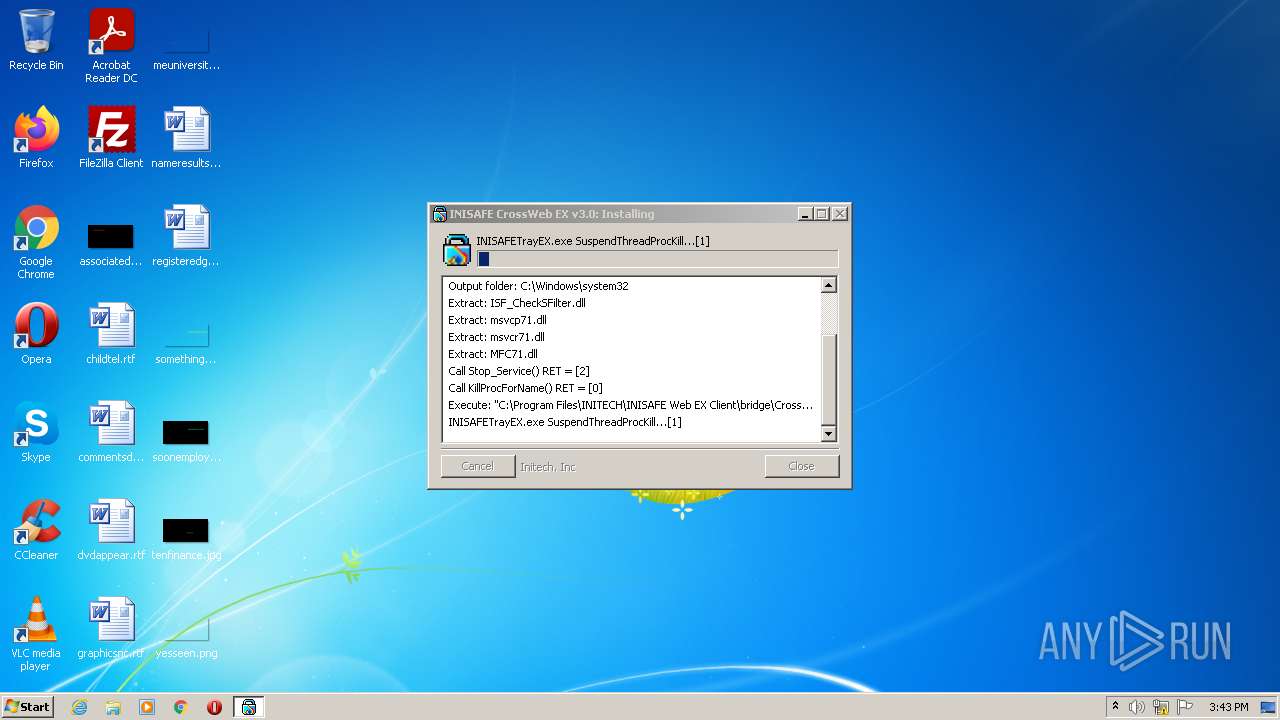Image resolution: width=1280 pixels, height=720 pixels.
Task: Click the 'Initech, Inc' branding text
Action: pyautogui.click(x=548, y=467)
